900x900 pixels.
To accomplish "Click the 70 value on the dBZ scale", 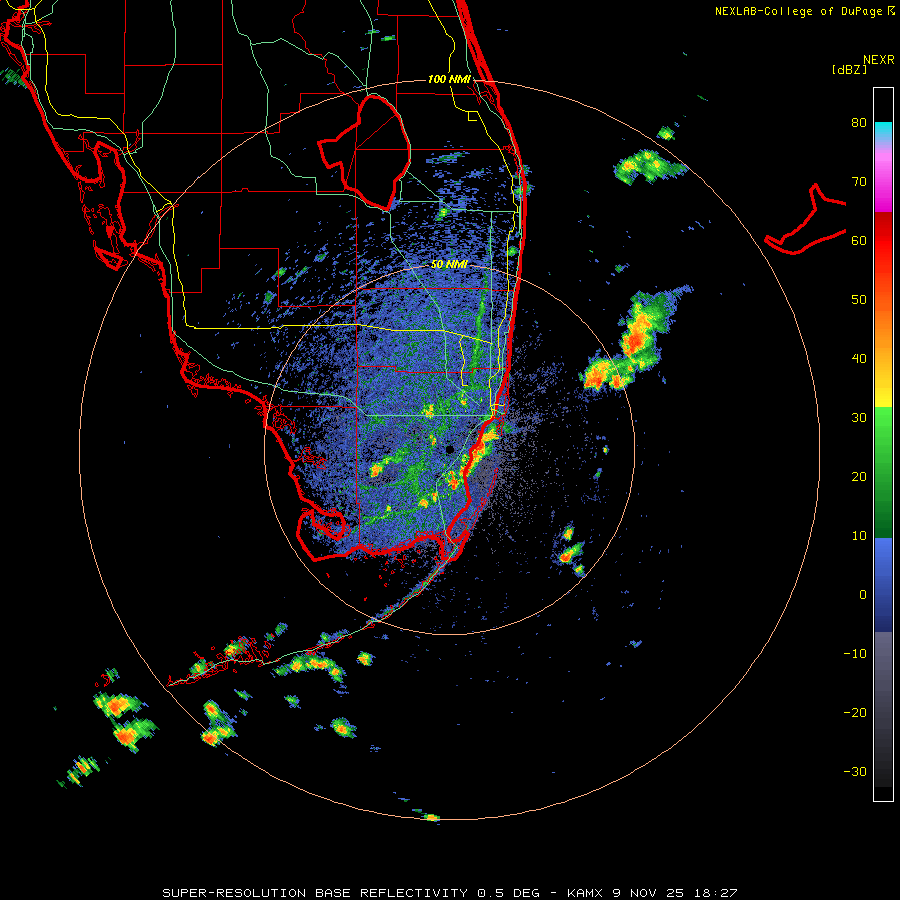I will 859,182.
